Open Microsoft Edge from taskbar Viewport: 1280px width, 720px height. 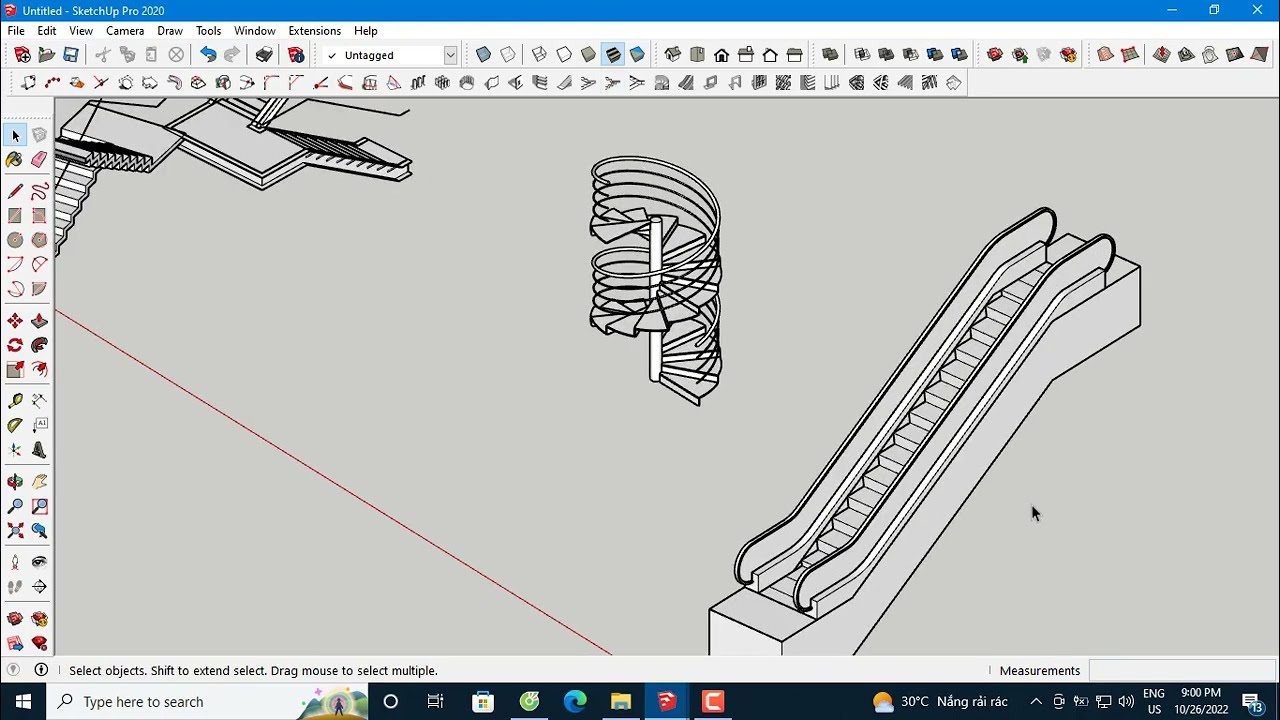coord(575,701)
